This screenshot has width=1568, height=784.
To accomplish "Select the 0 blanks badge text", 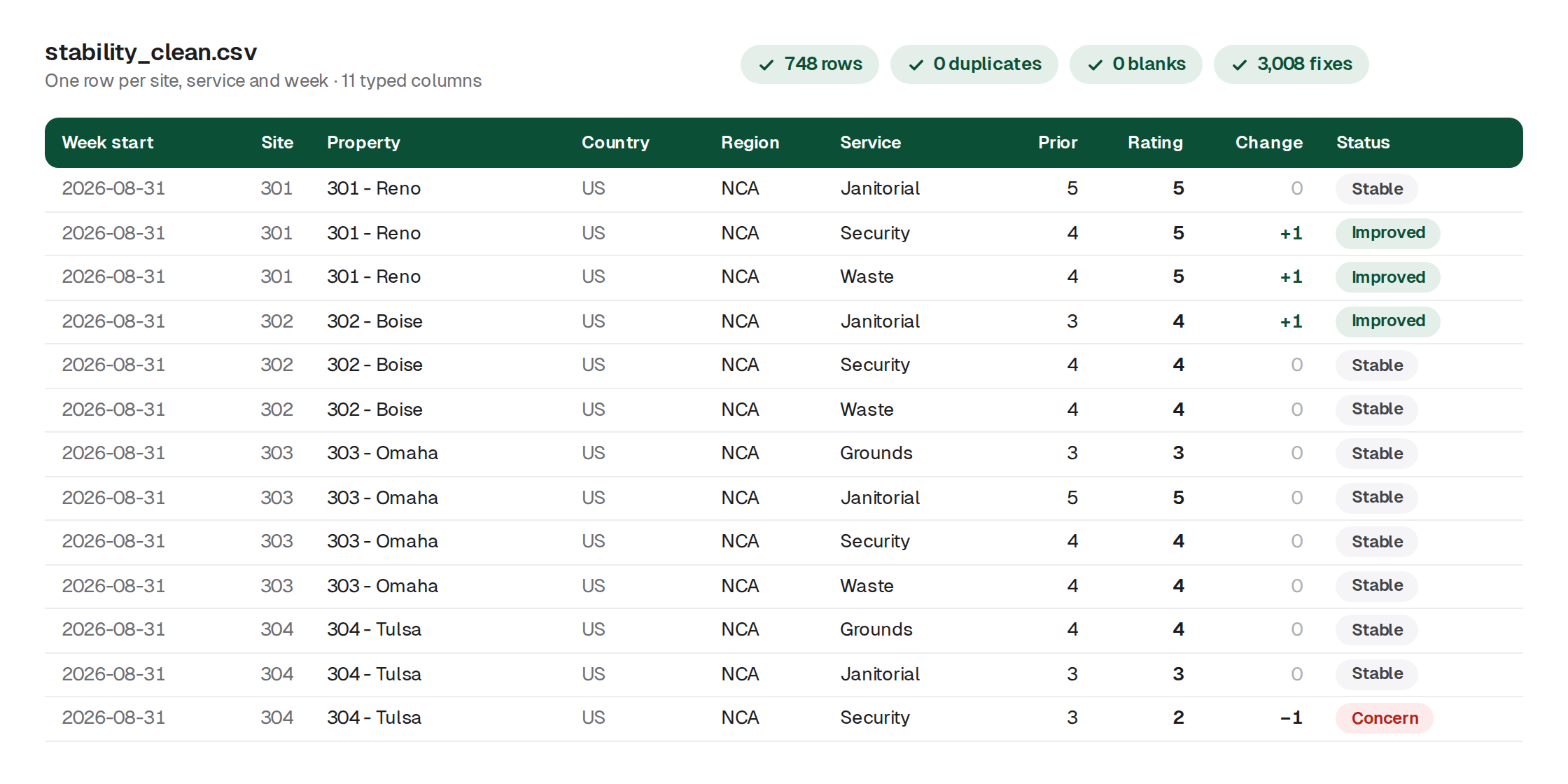I will tap(1149, 64).
